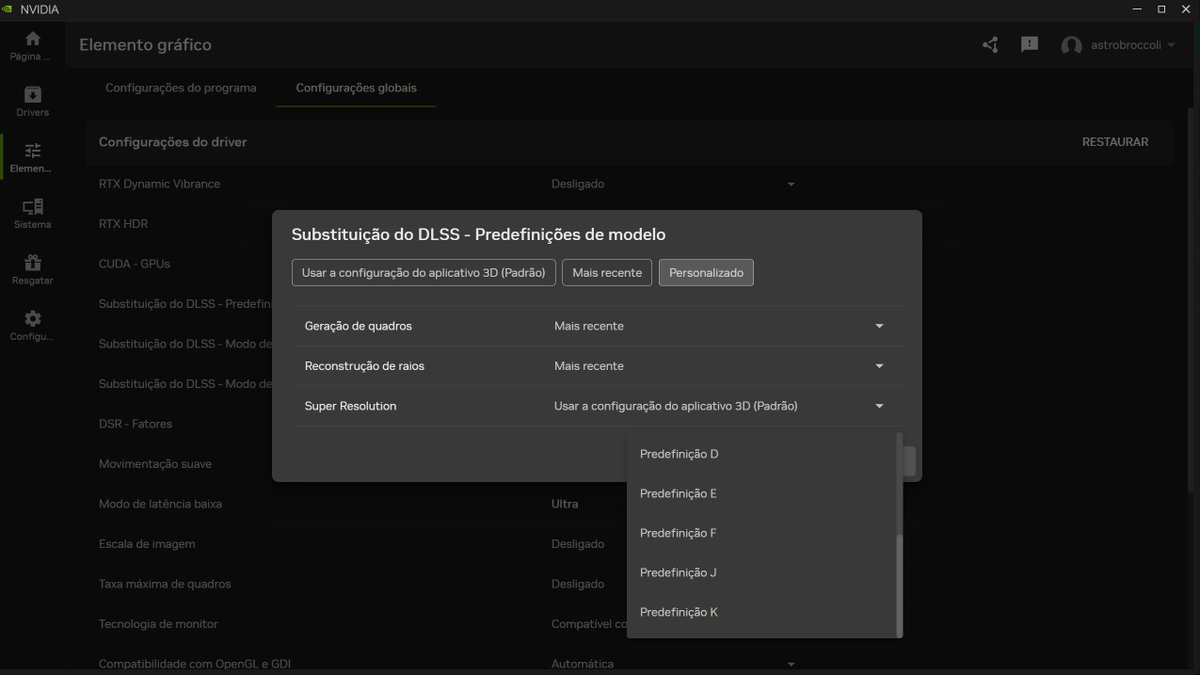Choose Predefinição D from the list
The image size is (1200, 675).
coord(762,454)
